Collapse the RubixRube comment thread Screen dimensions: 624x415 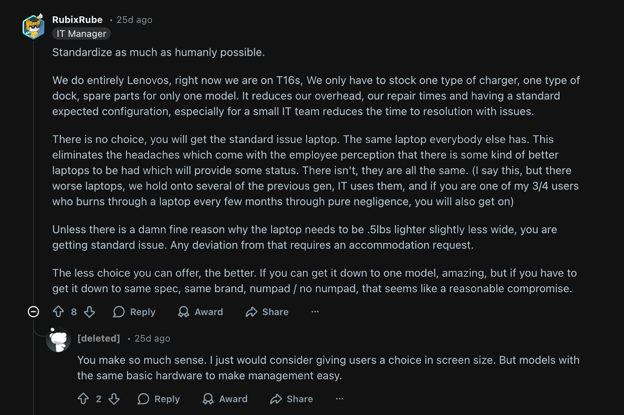pos(33,312)
